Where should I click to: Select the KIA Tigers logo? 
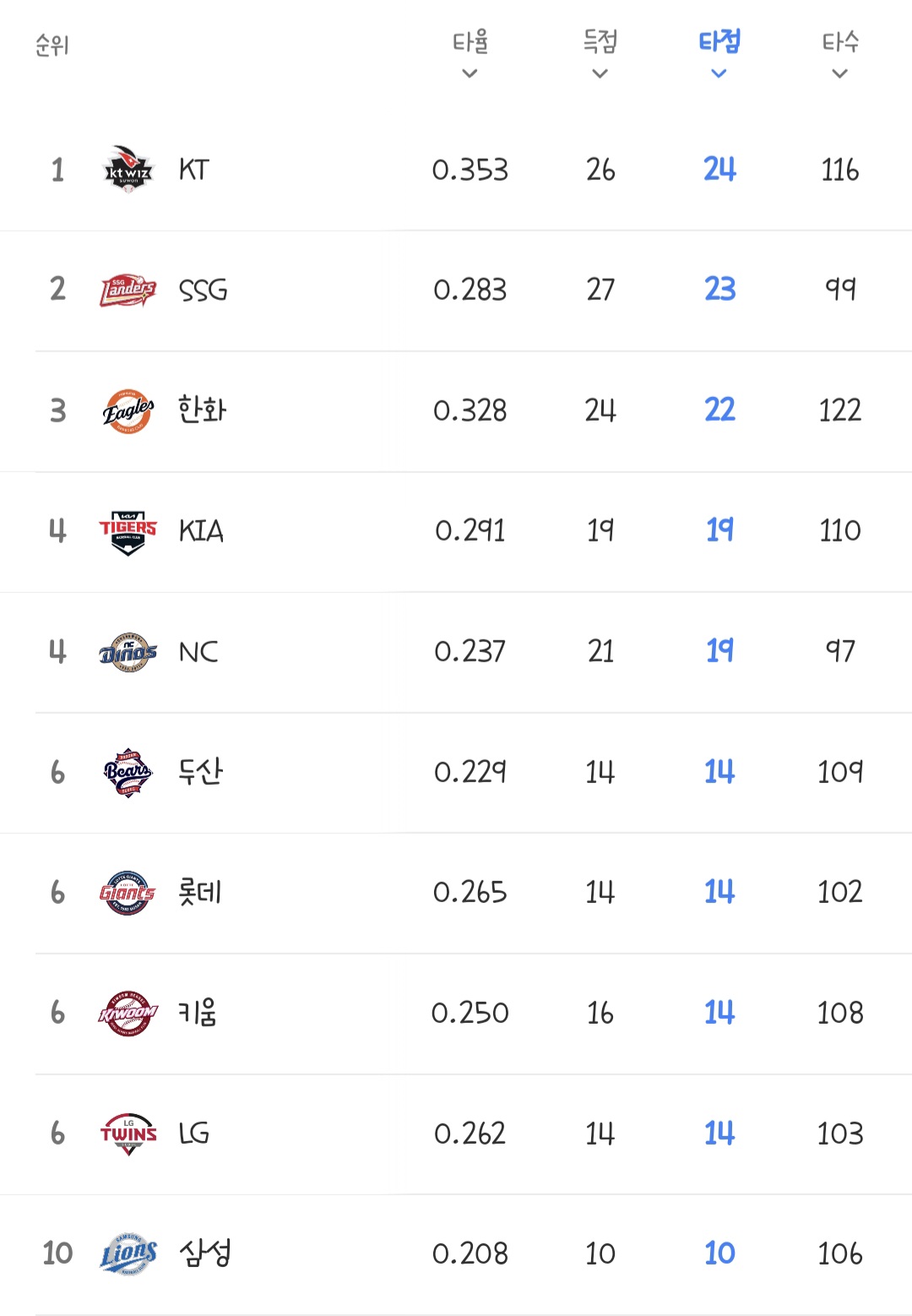(128, 532)
